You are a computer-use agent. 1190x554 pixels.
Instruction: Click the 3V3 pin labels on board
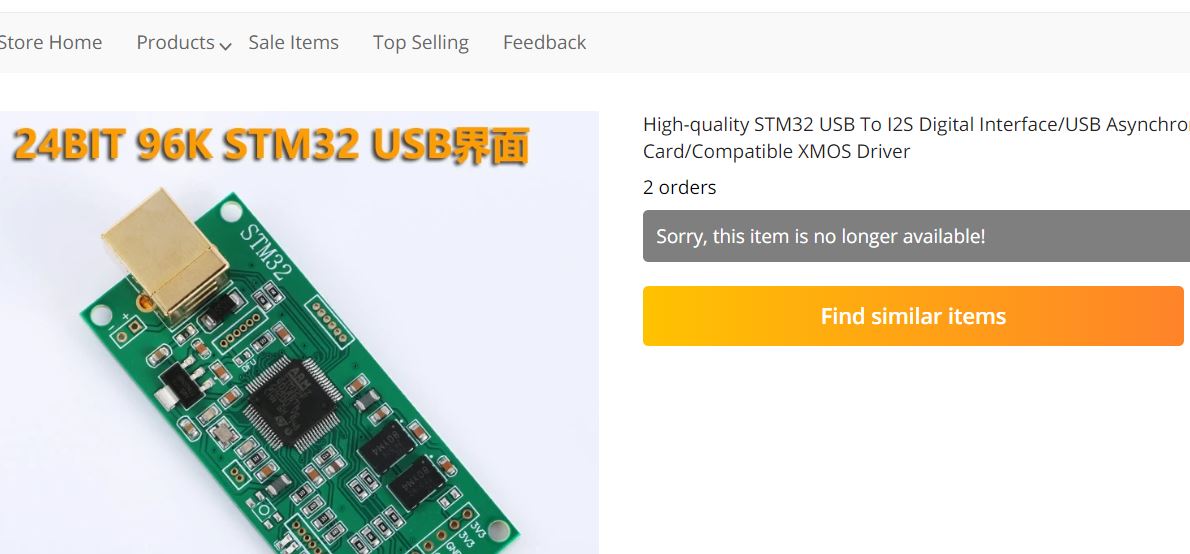pos(475,531)
